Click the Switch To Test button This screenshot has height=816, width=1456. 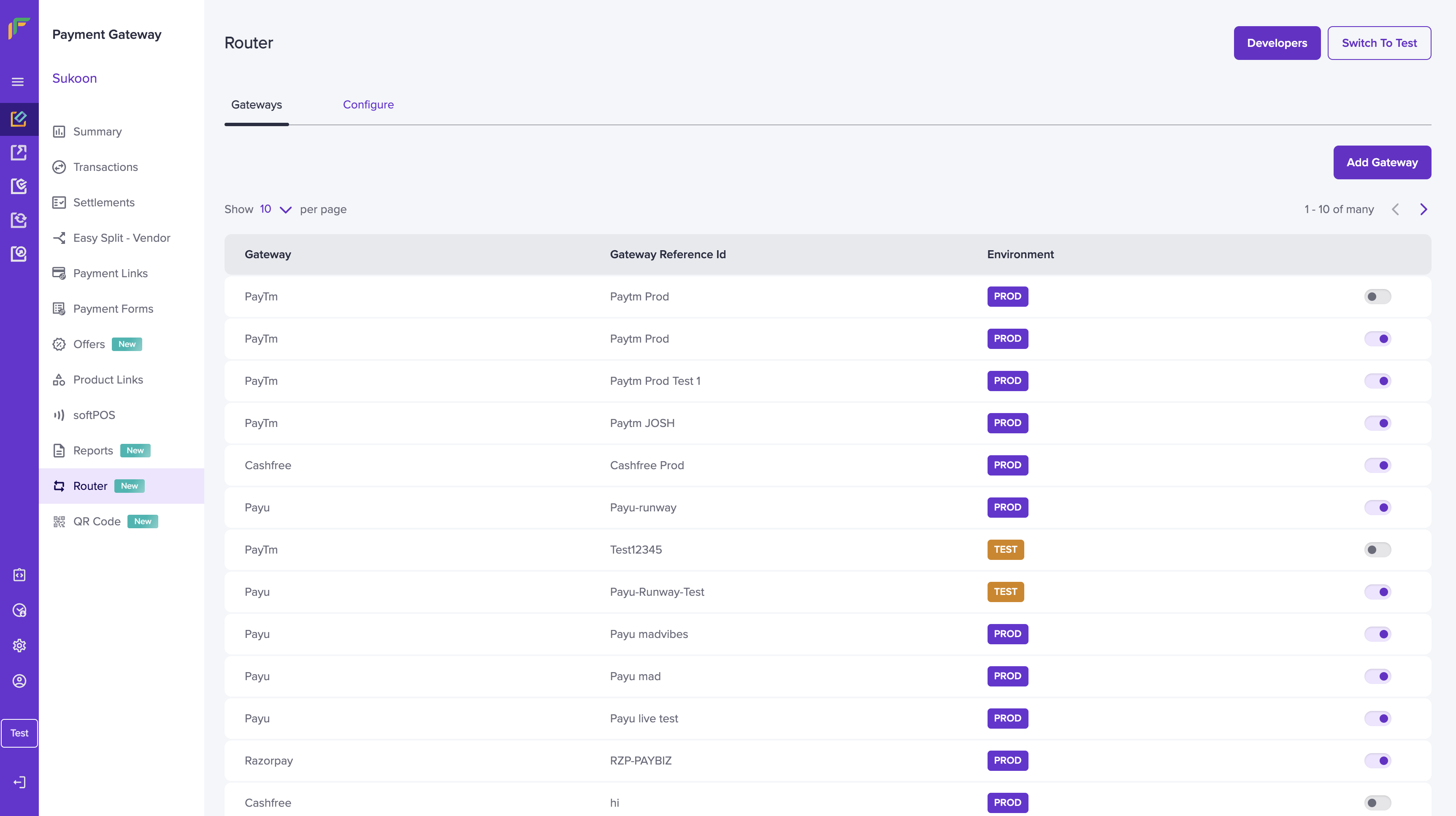click(x=1379, y=43)
